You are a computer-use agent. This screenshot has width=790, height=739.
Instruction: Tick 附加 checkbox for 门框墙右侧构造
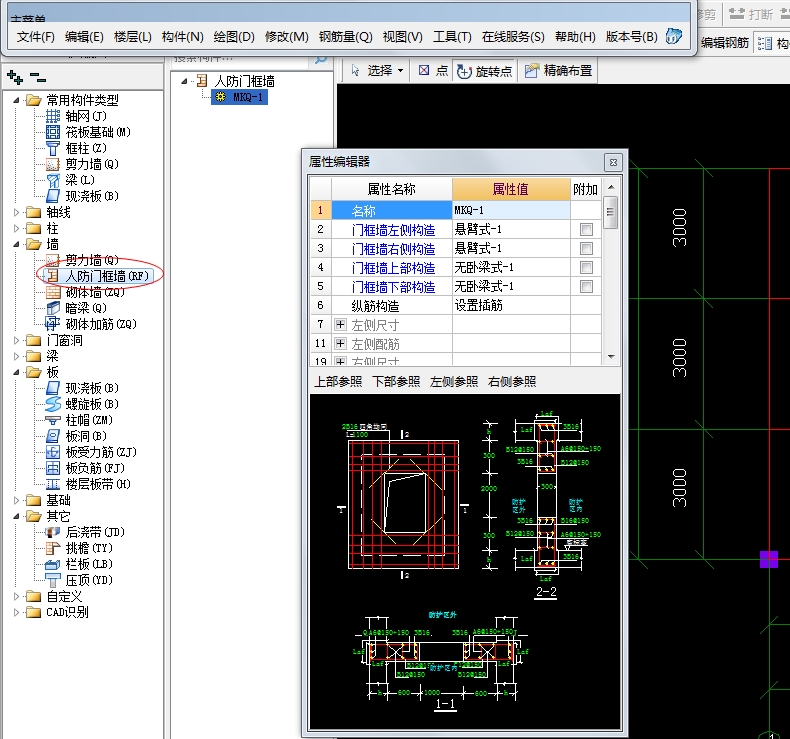click(586, 248)
